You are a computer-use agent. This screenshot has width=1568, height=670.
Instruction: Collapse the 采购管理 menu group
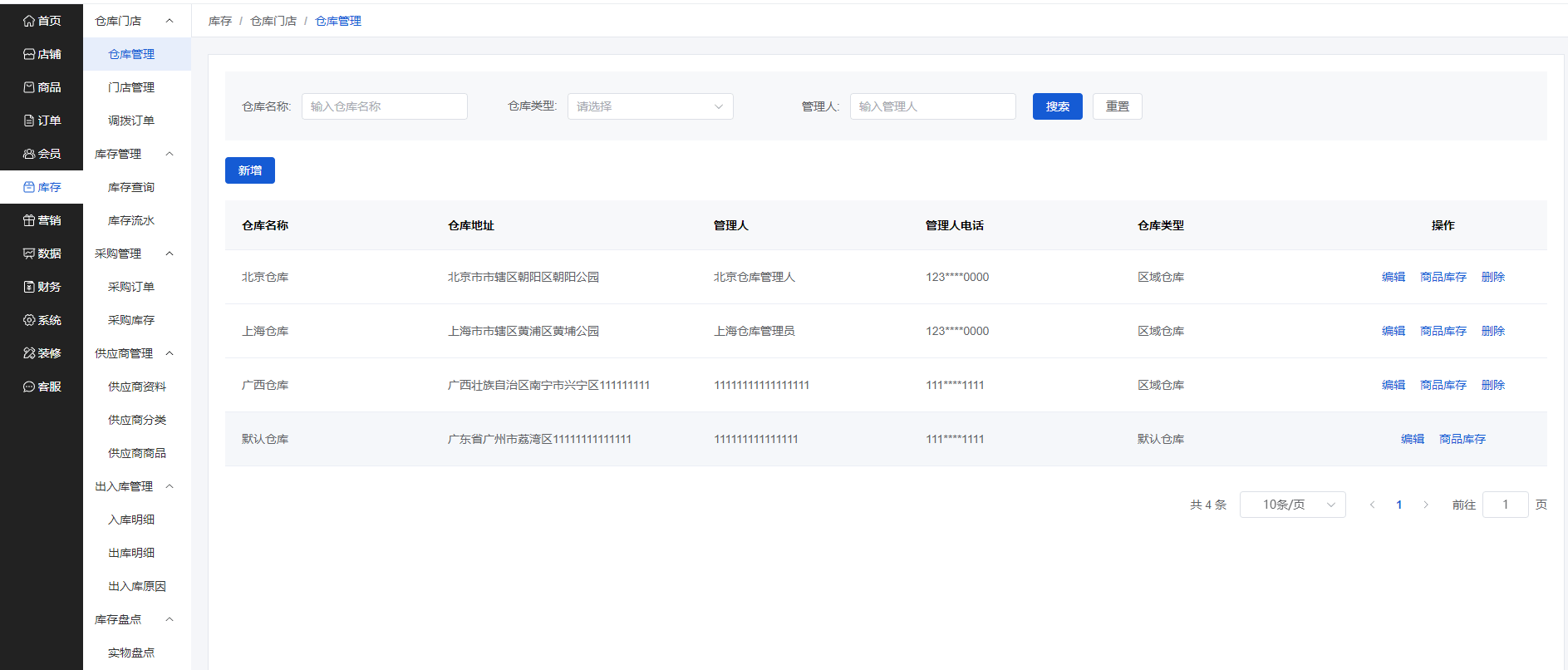pos(137,254)
